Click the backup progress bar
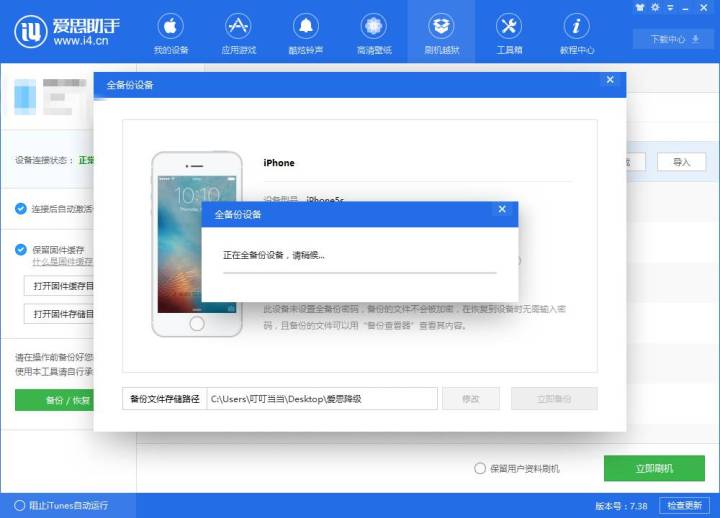Screen dimensions: 720x518 [x=359, y=271]
